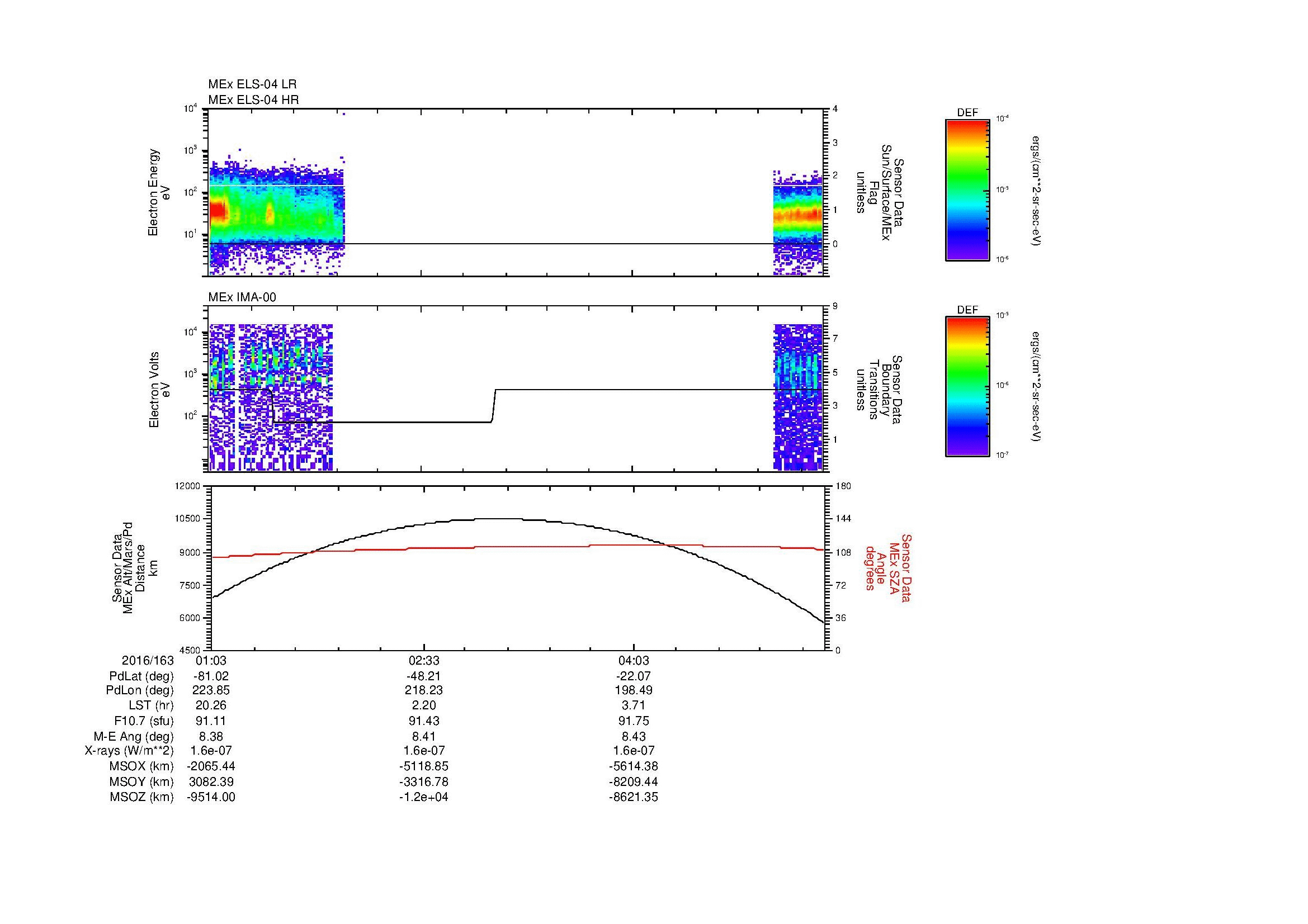
Task: Click the red electron flux burst in ELS plot
Action: [x=218, y=211]
